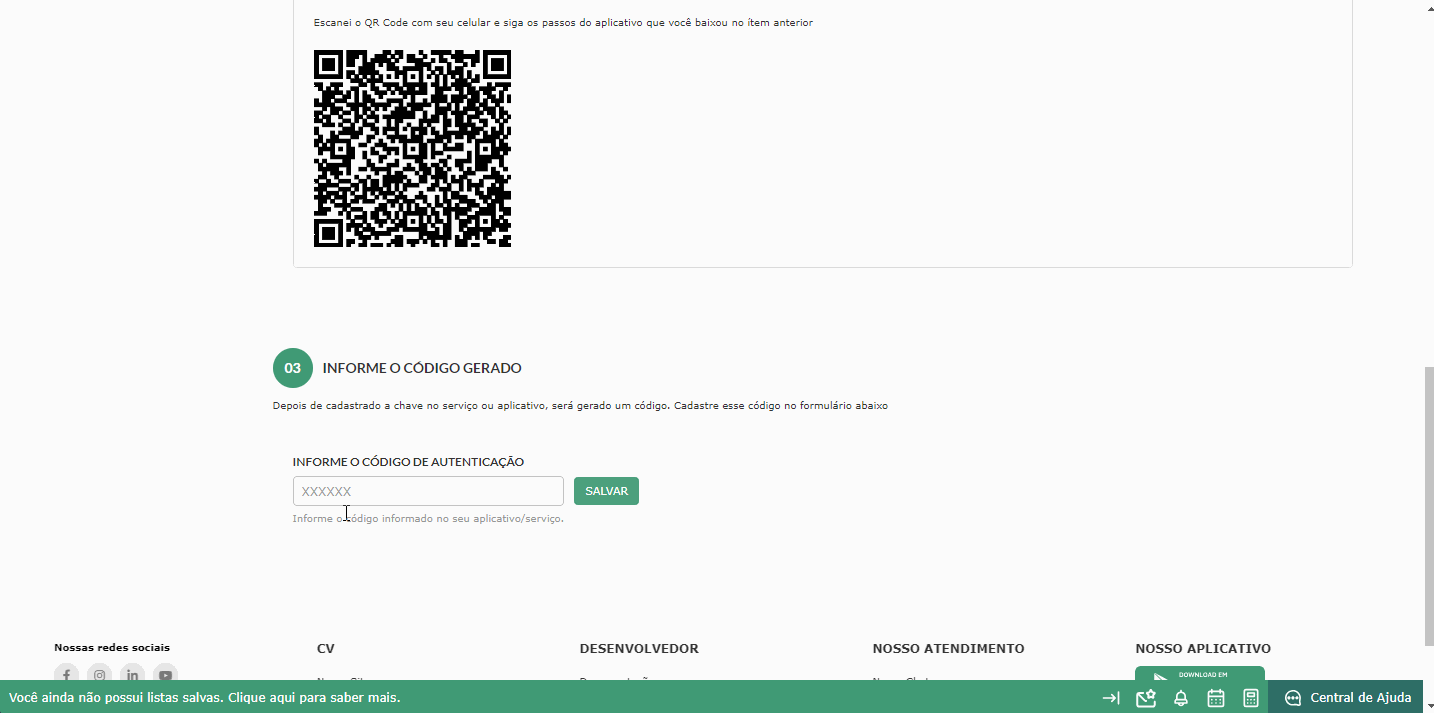Click the app download badge
The width and height of the screenshot is (1434, 713).
pos(1200,674)
